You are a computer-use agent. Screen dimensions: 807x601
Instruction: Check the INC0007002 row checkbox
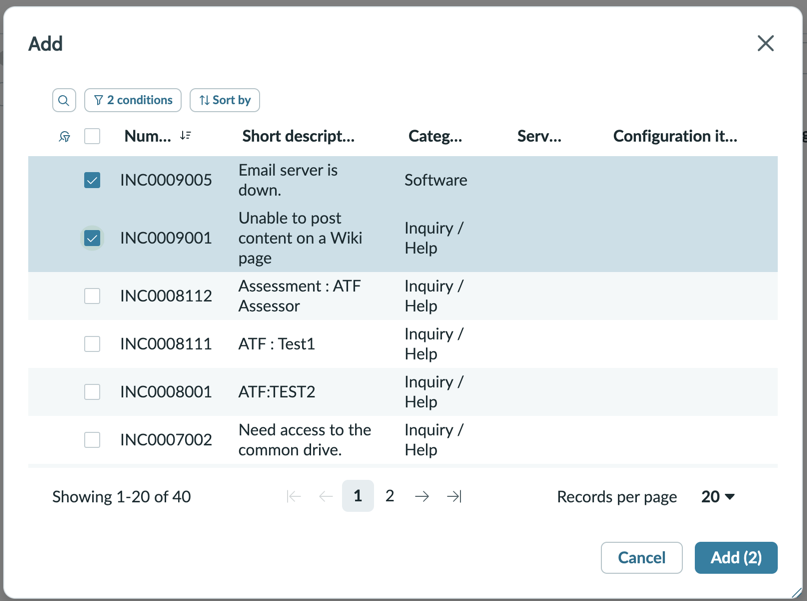[x=92, y=440]
